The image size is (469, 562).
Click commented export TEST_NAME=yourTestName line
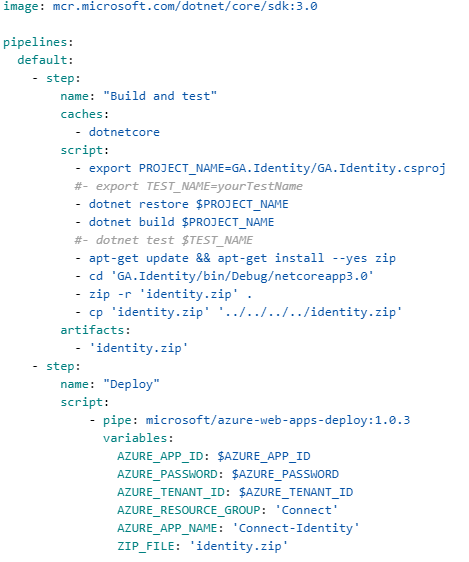click(188, 186)
